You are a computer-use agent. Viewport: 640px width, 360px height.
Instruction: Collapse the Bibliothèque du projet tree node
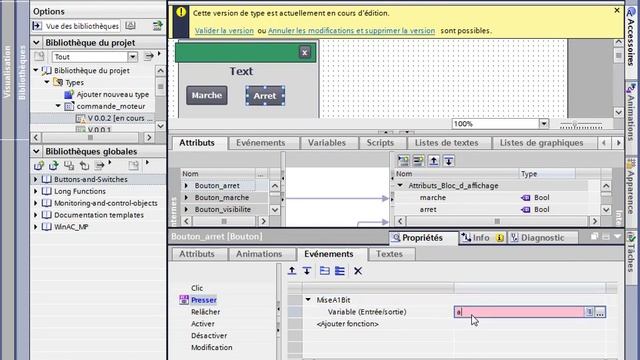point(36,71)
